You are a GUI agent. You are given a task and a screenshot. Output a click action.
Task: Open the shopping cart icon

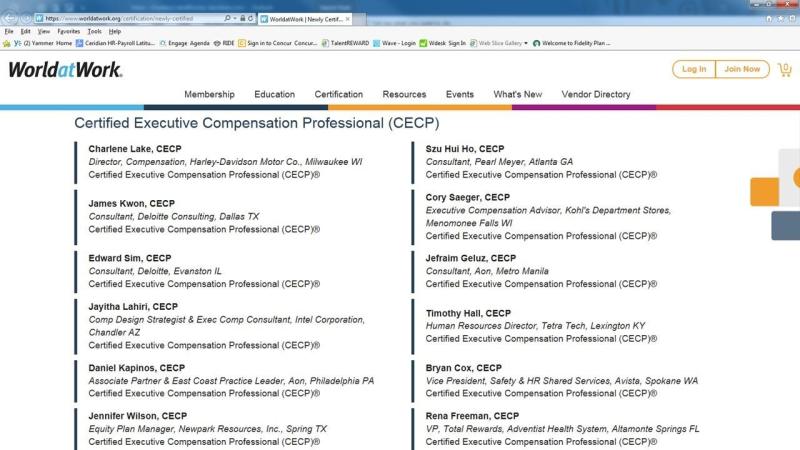click(x=785, y=69)
